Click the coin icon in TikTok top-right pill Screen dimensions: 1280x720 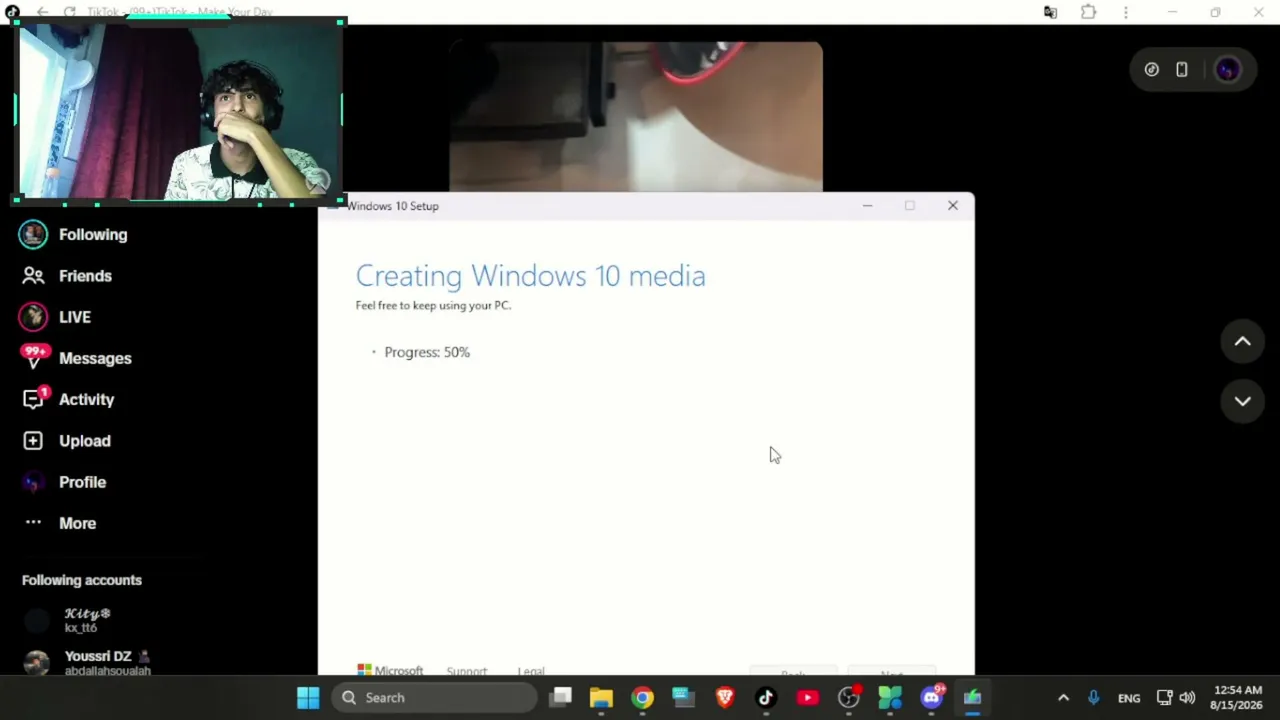(x=1152, y=70)
